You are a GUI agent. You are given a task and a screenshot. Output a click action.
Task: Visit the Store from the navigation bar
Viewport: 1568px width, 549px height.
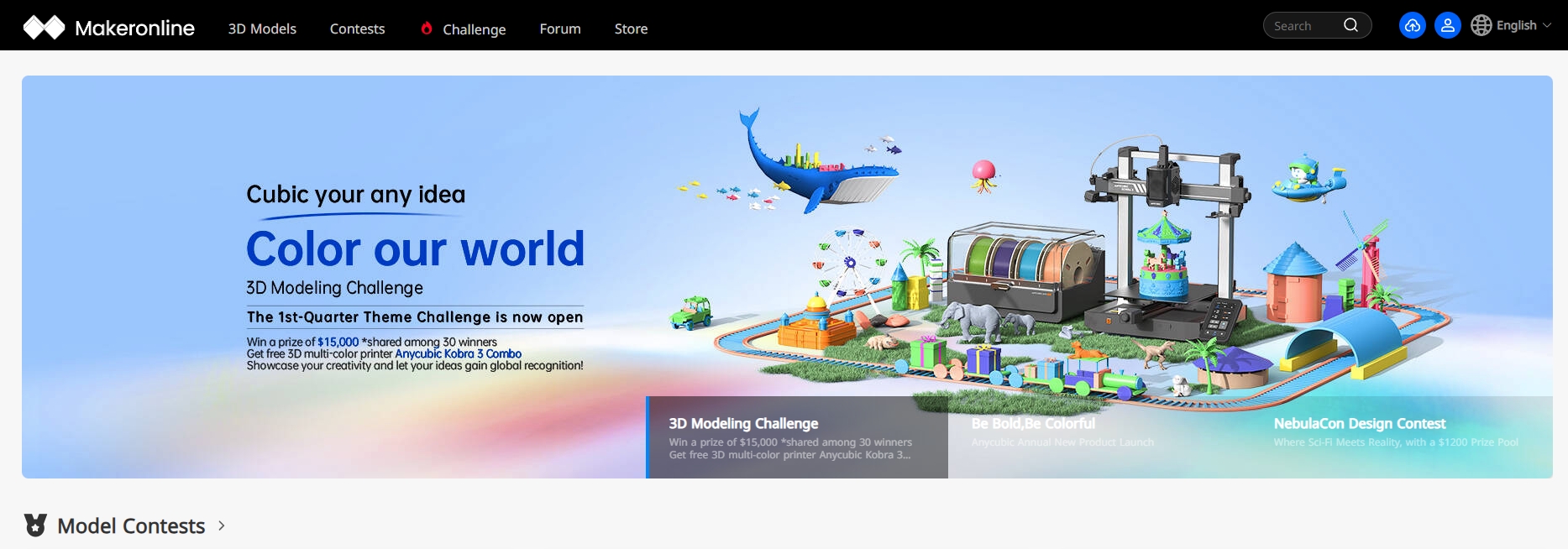(x=631, y=29)
